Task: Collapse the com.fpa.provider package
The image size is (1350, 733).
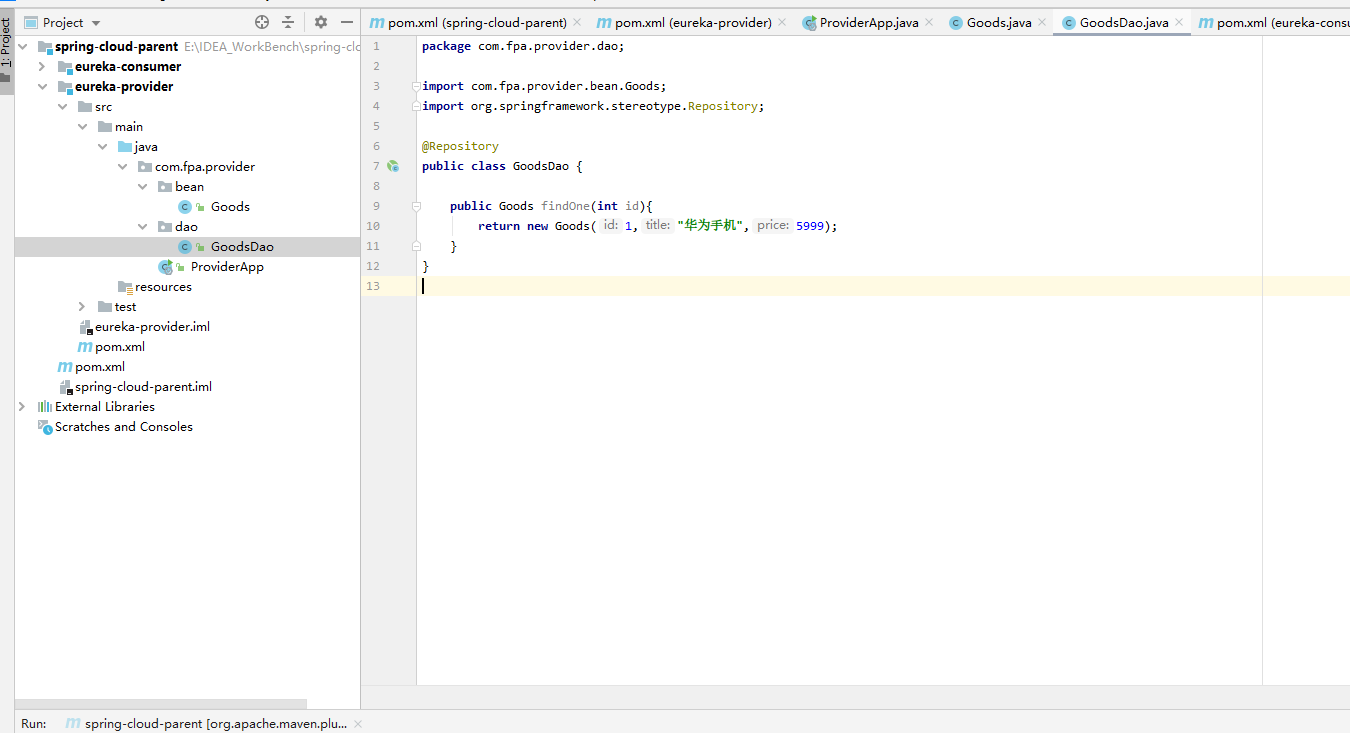Action: [122, 167]
